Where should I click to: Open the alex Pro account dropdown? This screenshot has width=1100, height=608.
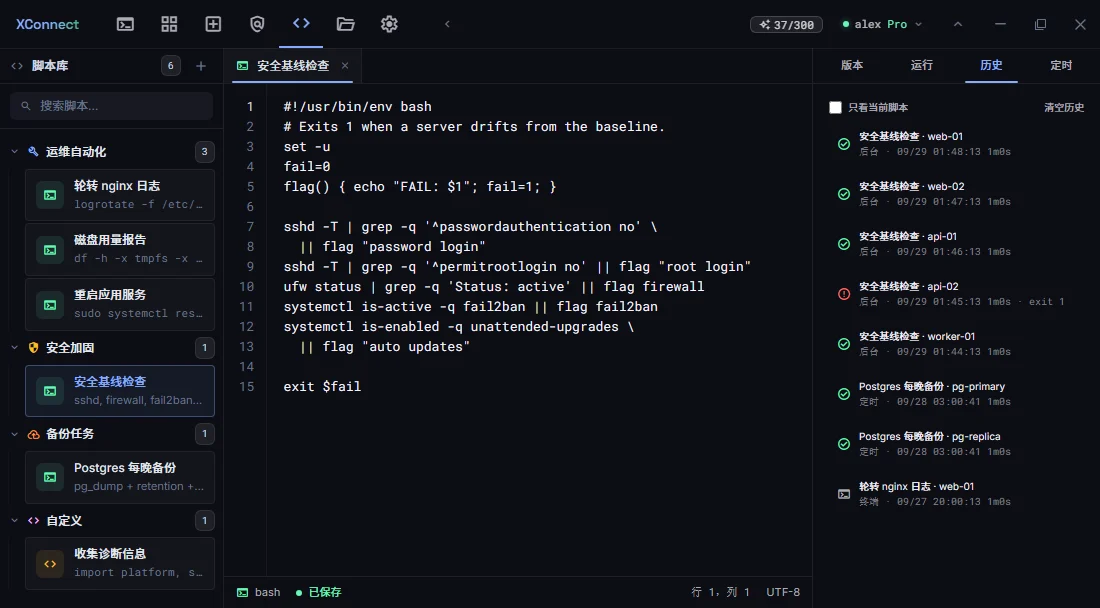882,25
